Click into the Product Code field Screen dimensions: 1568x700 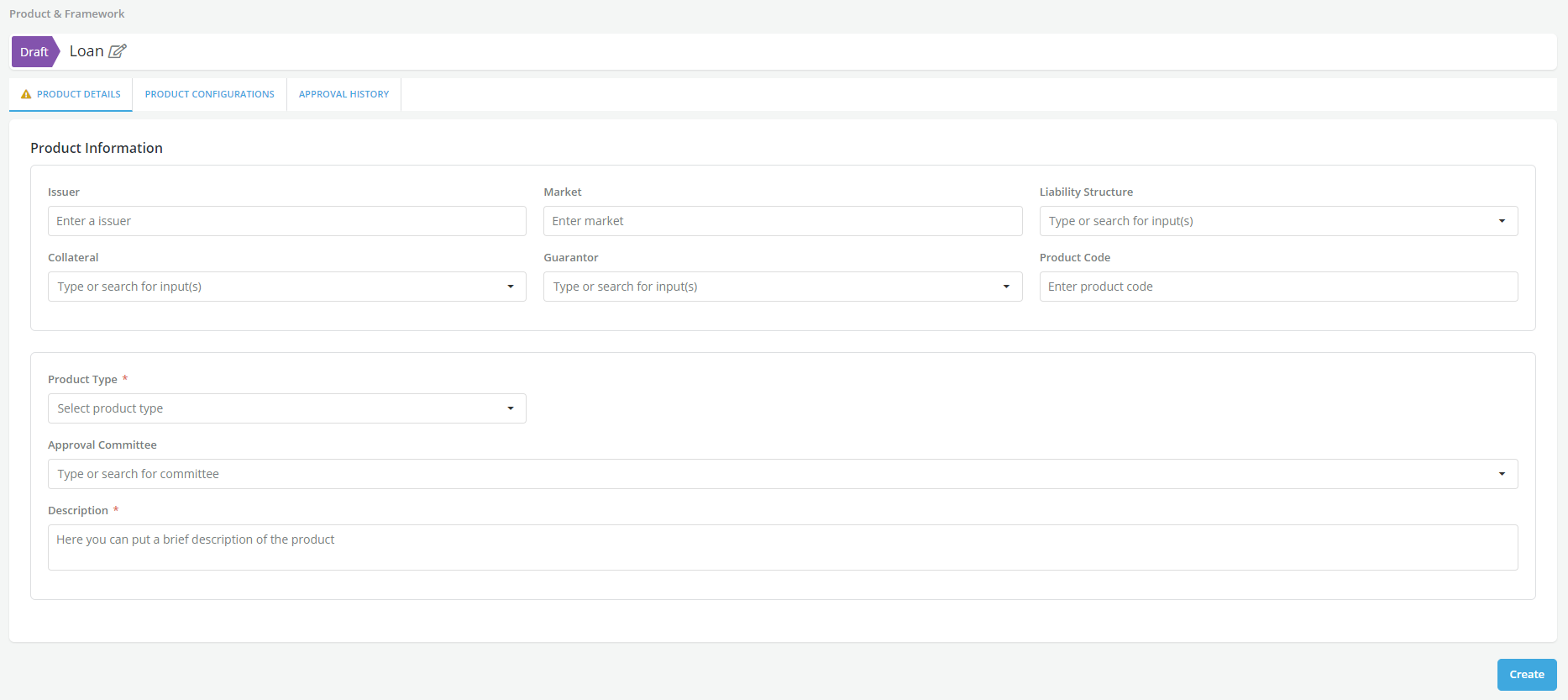click(x=1277, y=287)
